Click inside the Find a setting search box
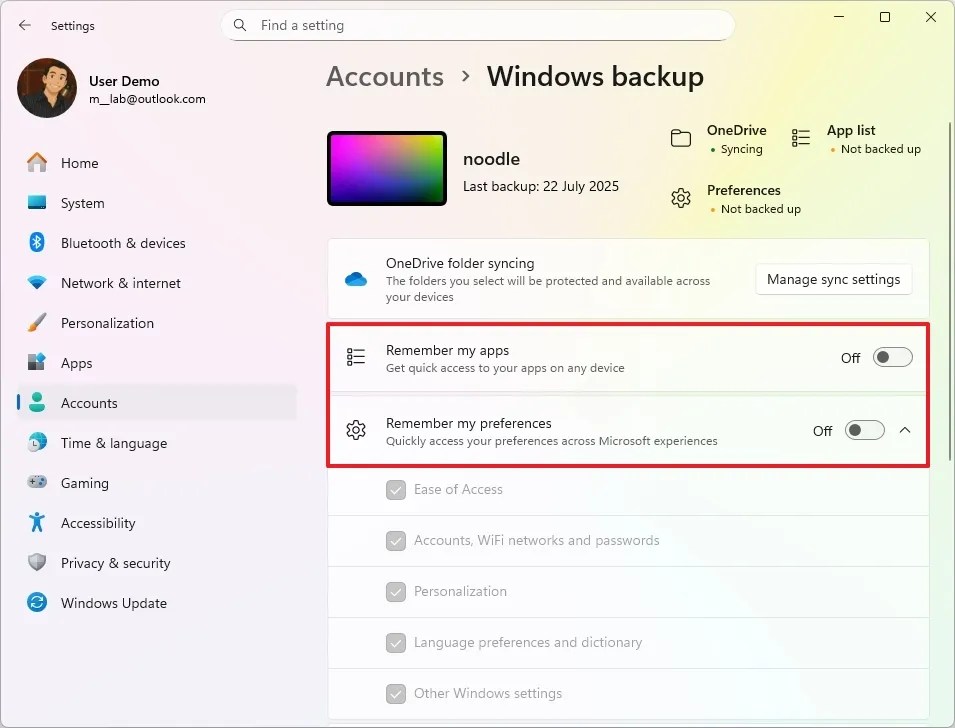955x728 pixels. pos(478,25)
